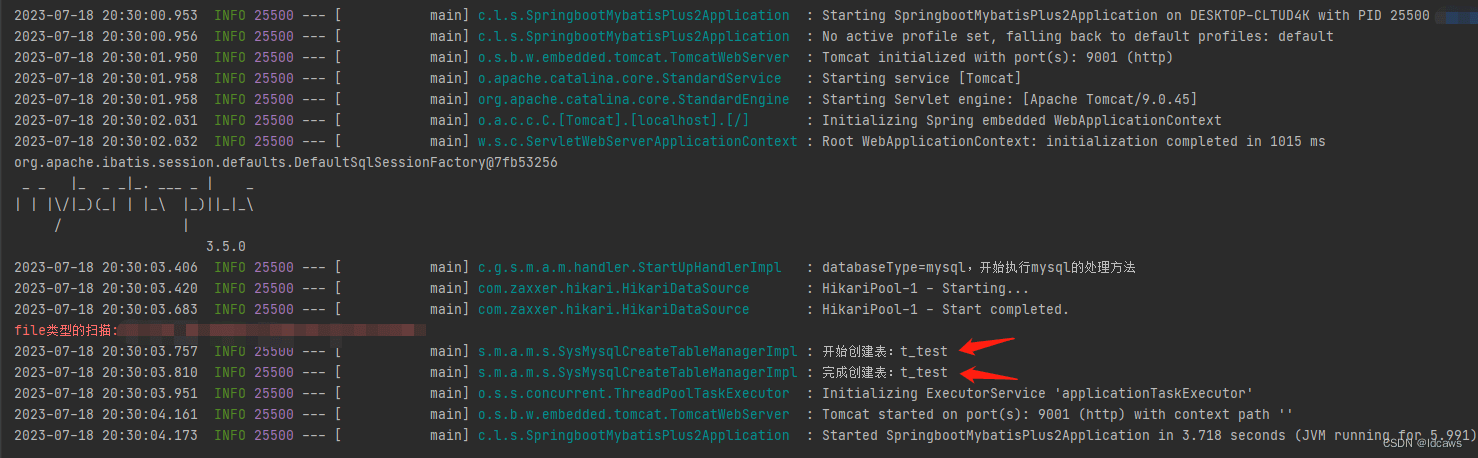Click the org.apache.catalina.core.StandardEngine logger name
The width and height of the screenshot is (1478, 458).
pos(633,99)
